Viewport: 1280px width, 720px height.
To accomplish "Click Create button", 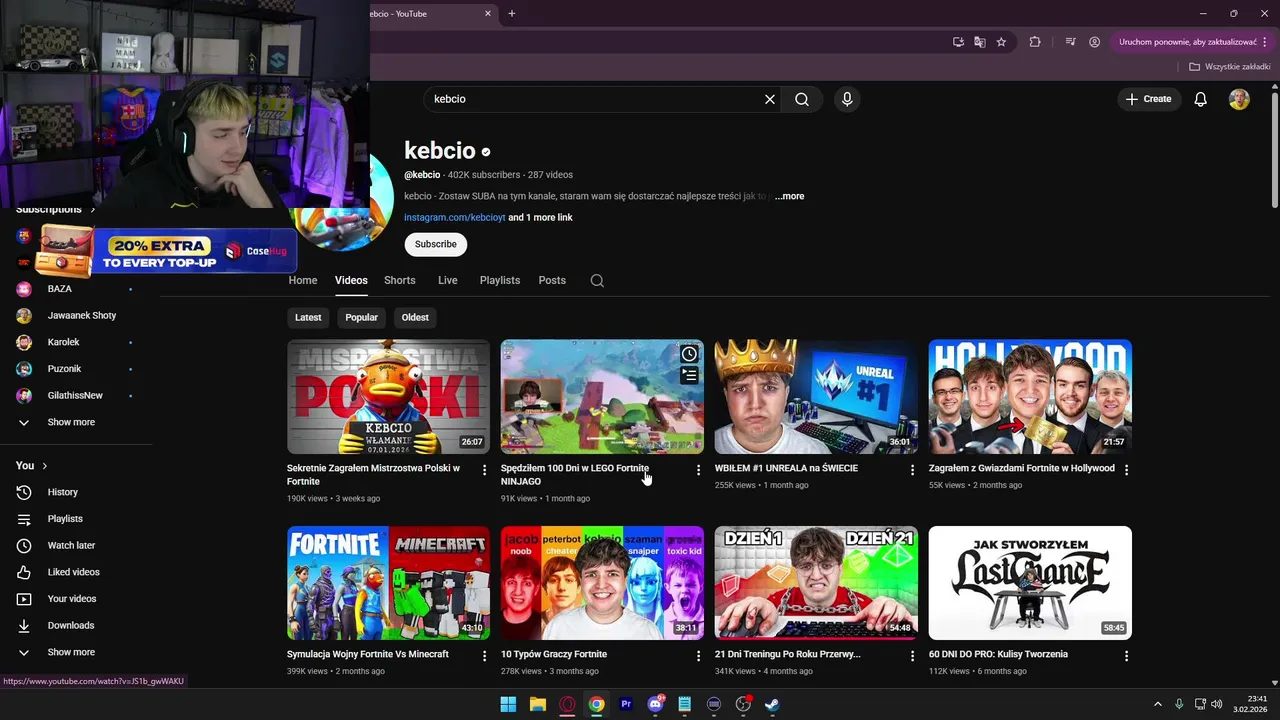I will coord(1148,99).
